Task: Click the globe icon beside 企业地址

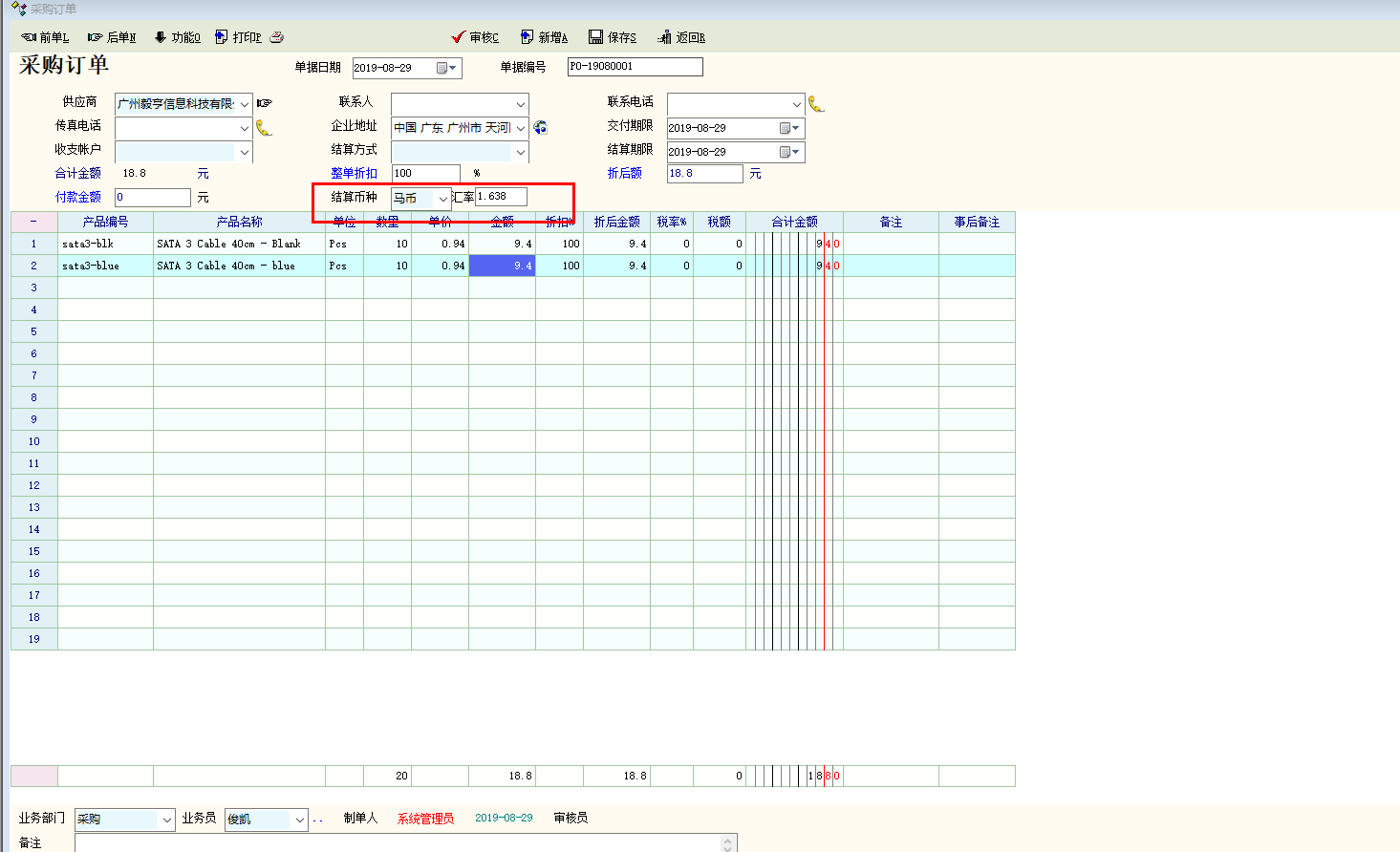Action: point(541,127)
